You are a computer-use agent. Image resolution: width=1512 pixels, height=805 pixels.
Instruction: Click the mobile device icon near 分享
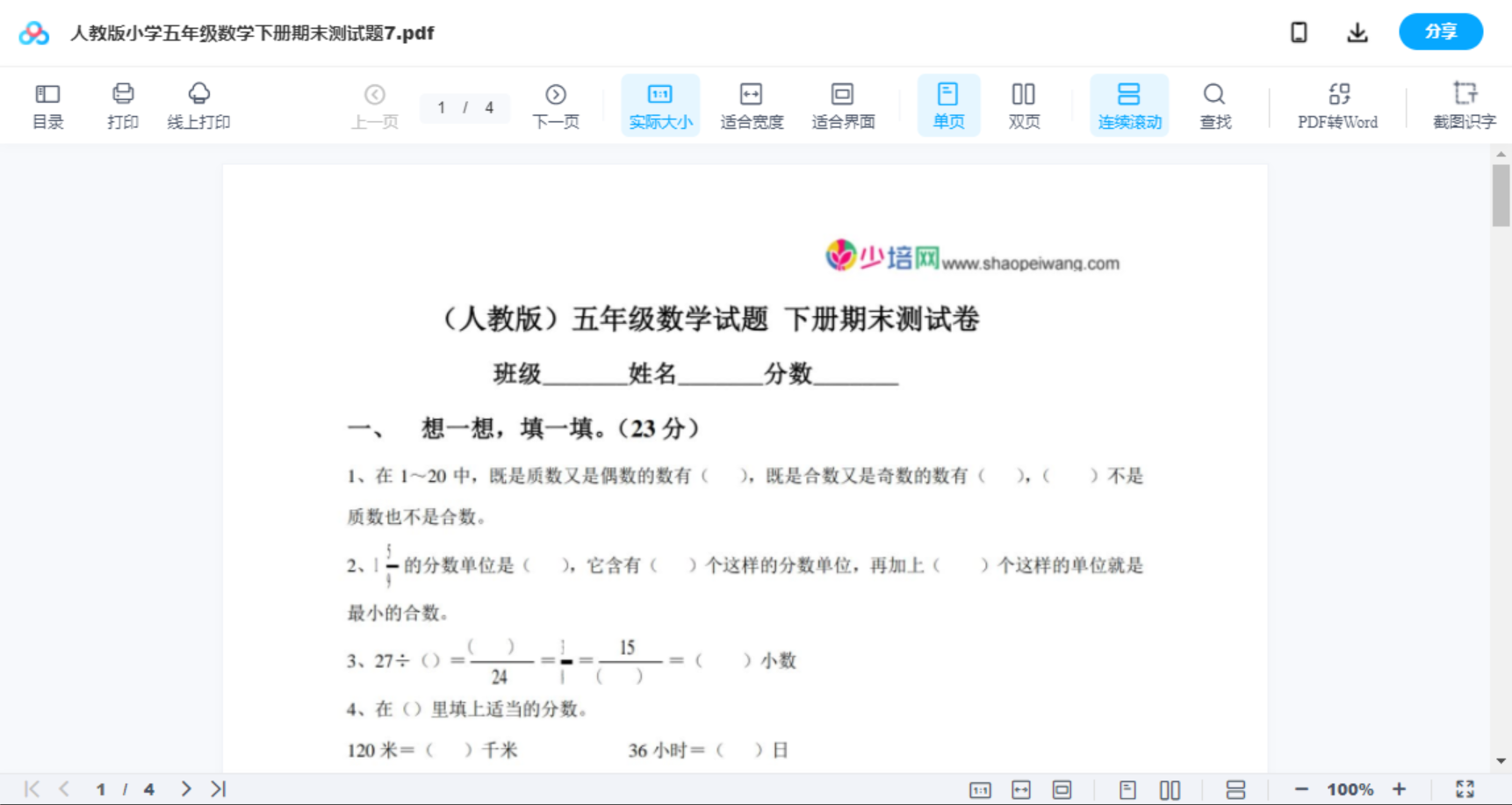(x=1299, y=32)
